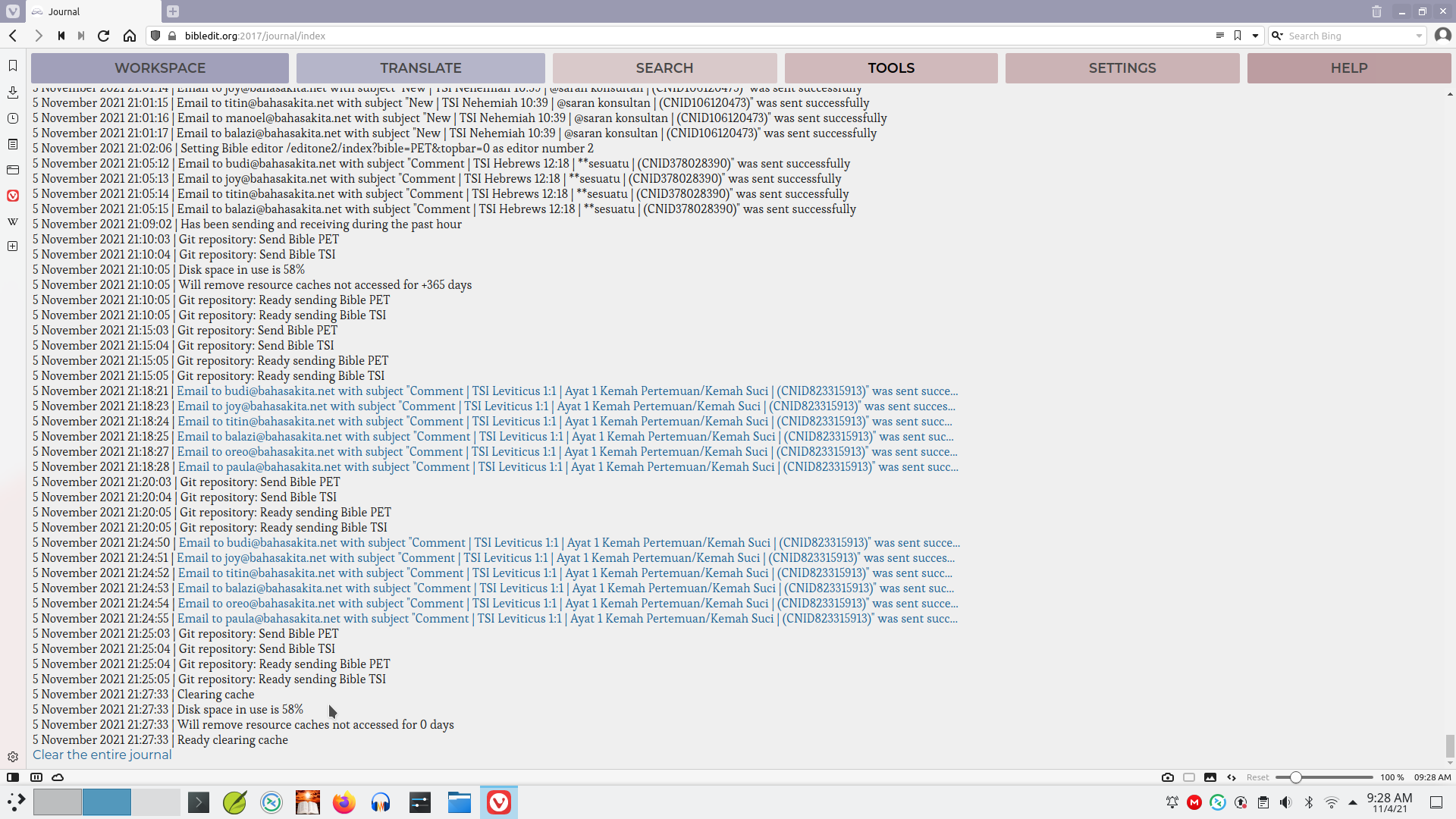This screenshot has height=819, width=1456.
Task: Capture a page screenshot with the camera icon
Action: pyautogui.click(x=1167, y=777)
